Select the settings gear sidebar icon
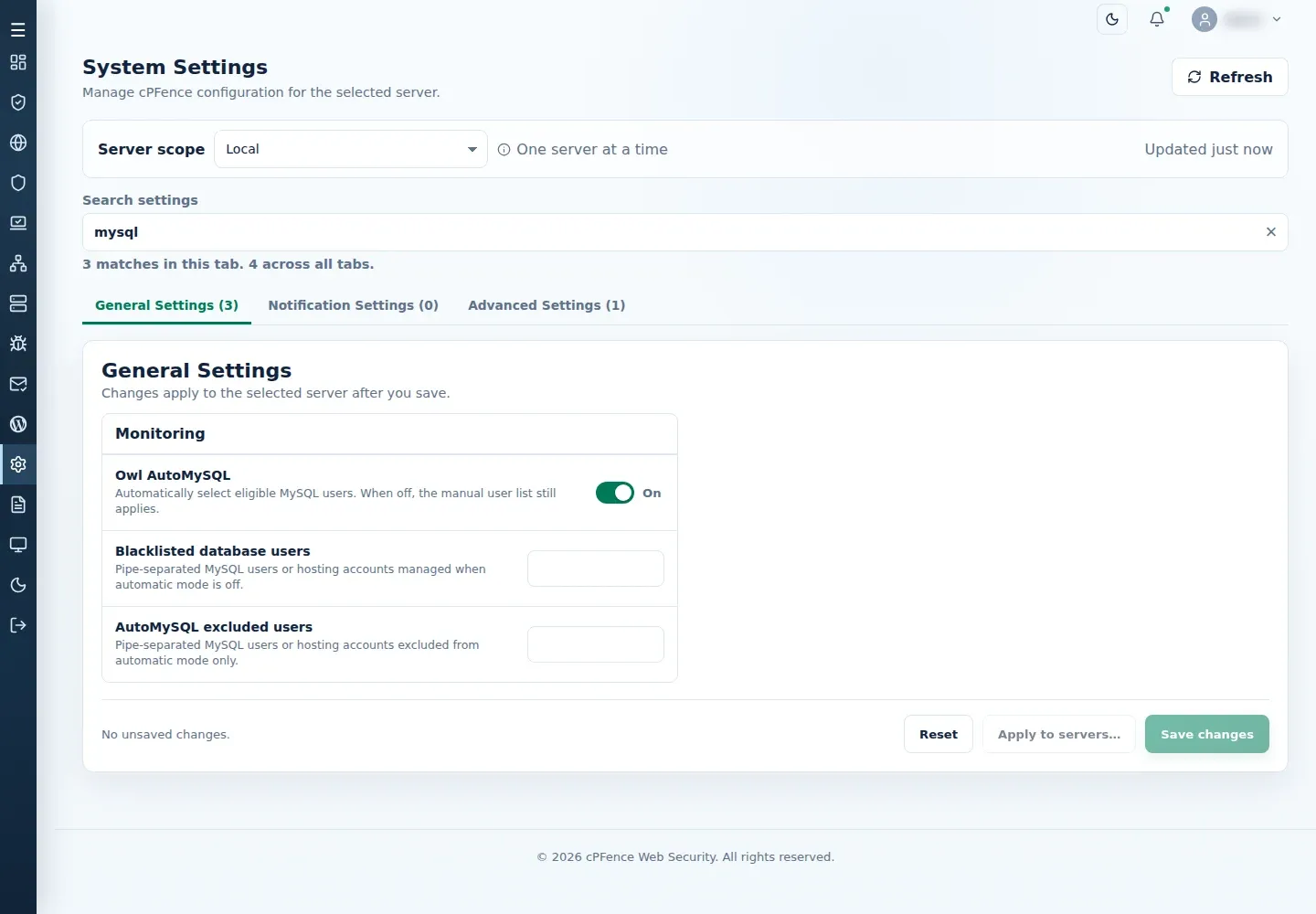Screen dimensions: 1316x914 pos(18,464)
